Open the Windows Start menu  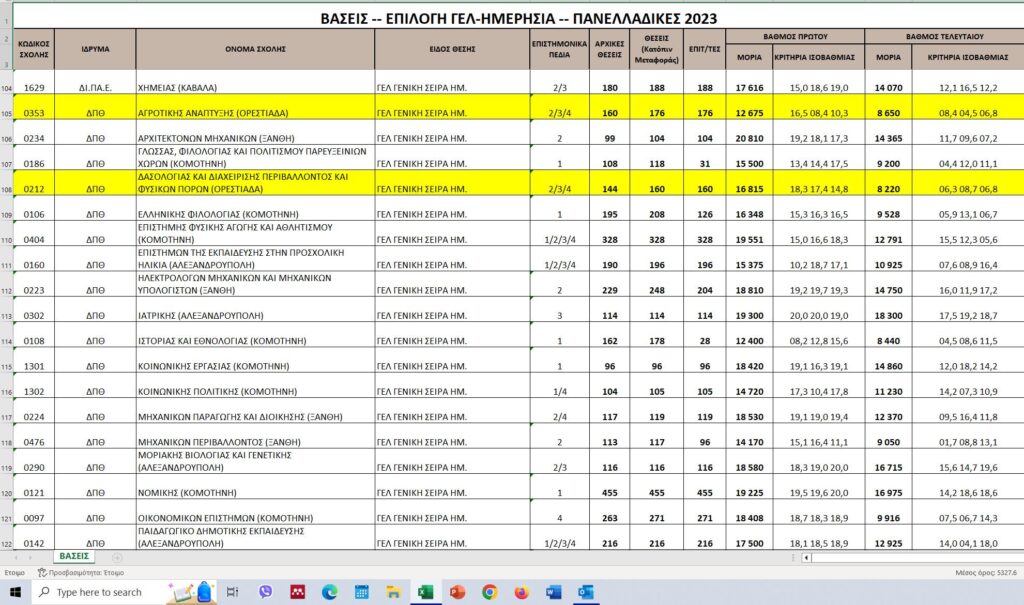click(15, 592)
